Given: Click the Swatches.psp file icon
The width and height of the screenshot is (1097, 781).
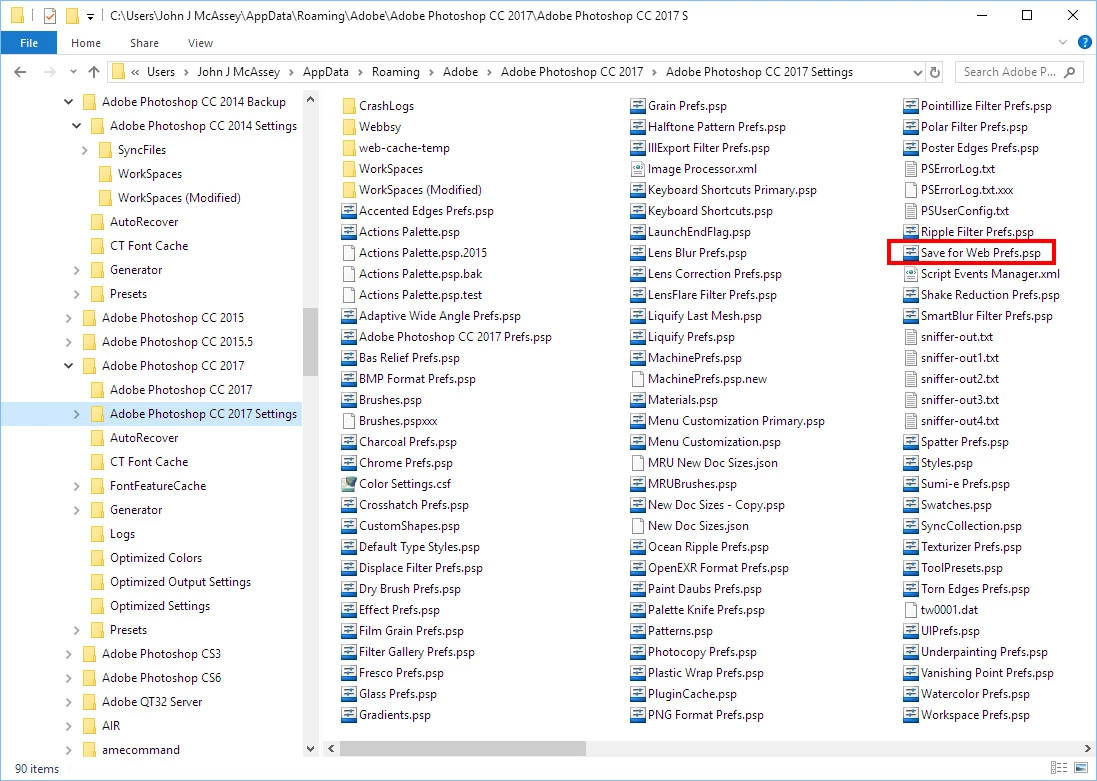Looking at the screenshot, I should tap(910, 505).
